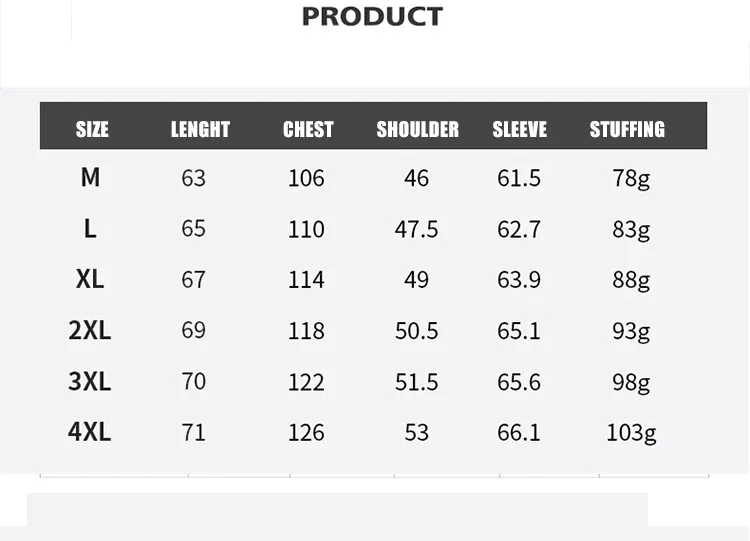Click chest value 106 for size M
The width and height of the screenshot is (750, 541).
(306, 178)
